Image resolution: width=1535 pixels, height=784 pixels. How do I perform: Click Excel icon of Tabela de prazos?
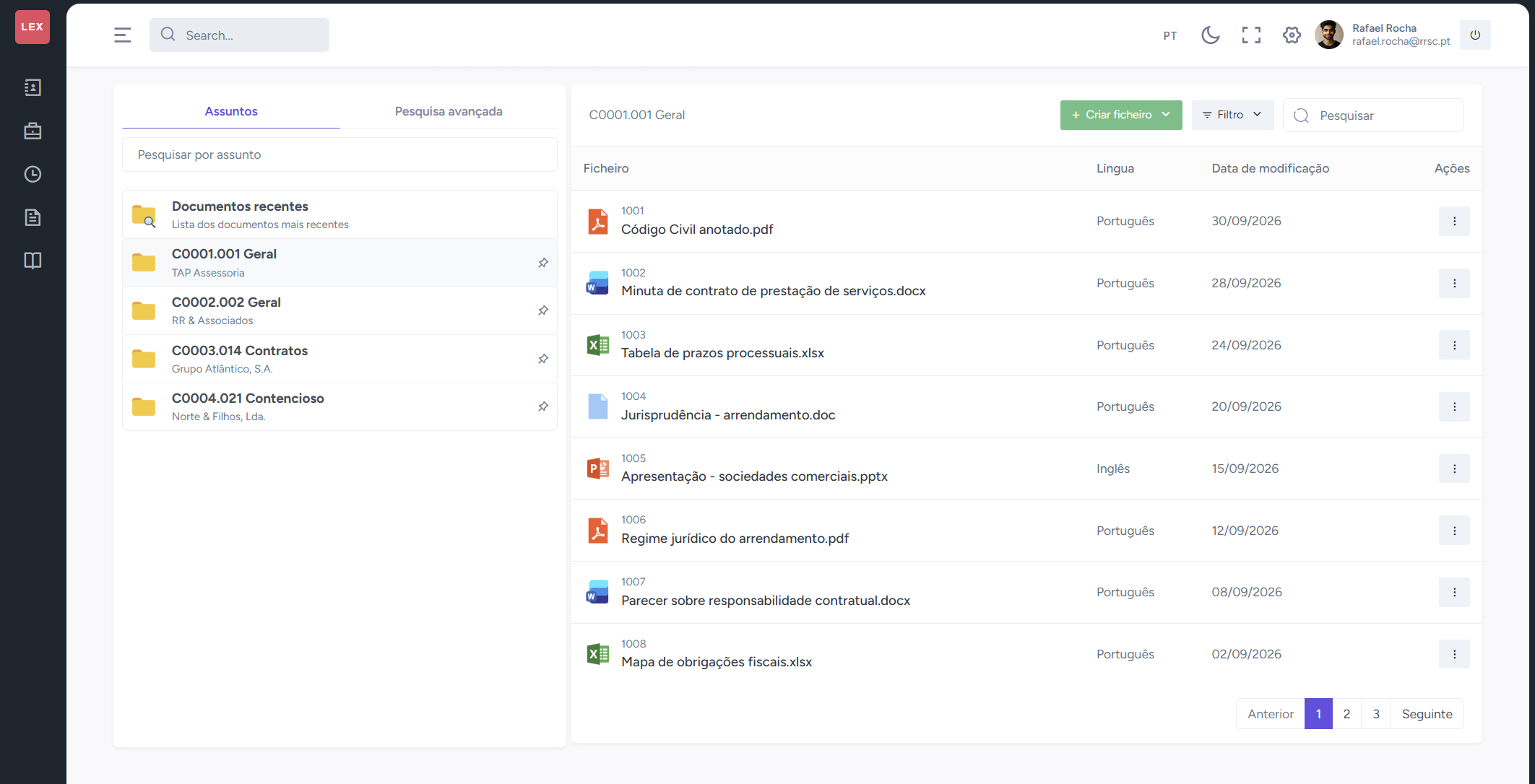597,345
